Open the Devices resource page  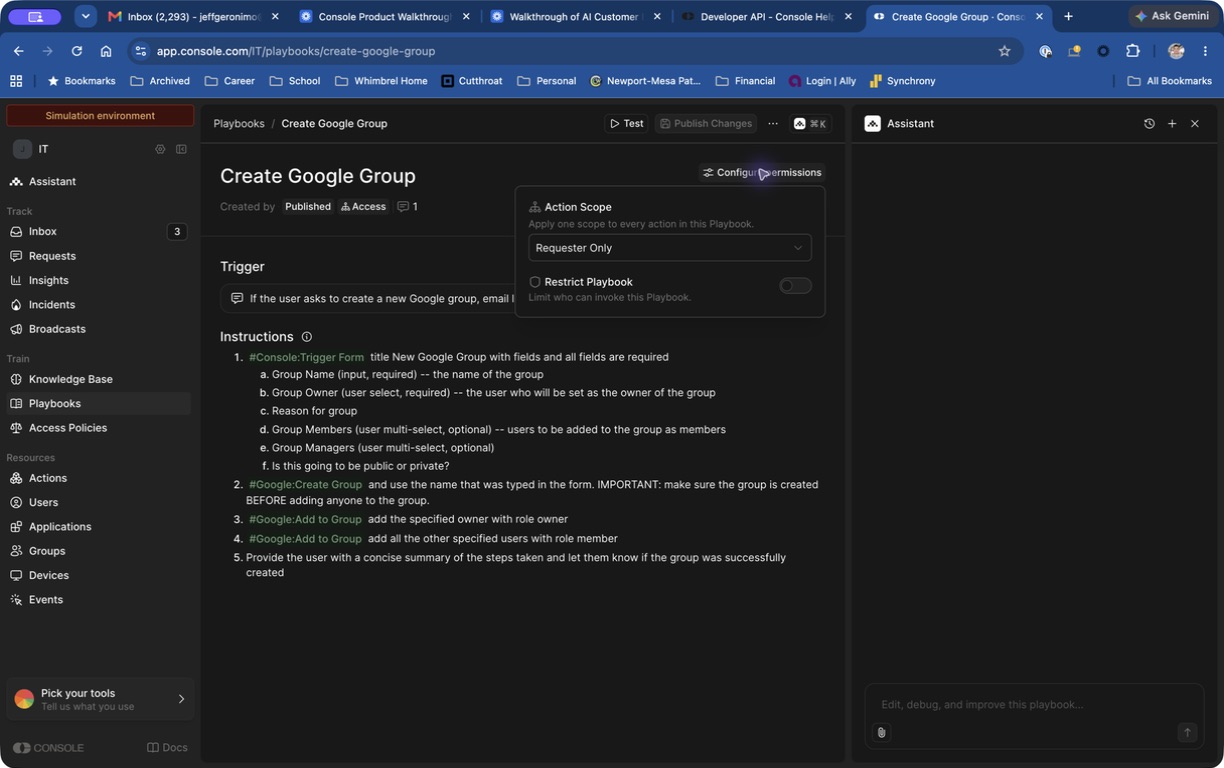[97, 575]
